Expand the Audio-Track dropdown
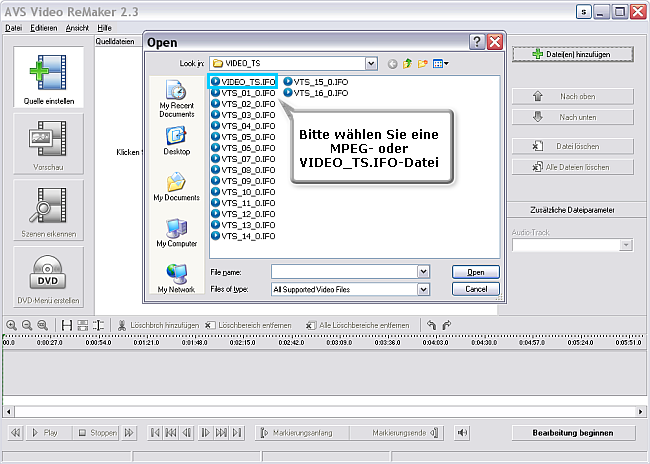This screenshot has height=464, width=650. pyautogui.click(x=626, y=245)
